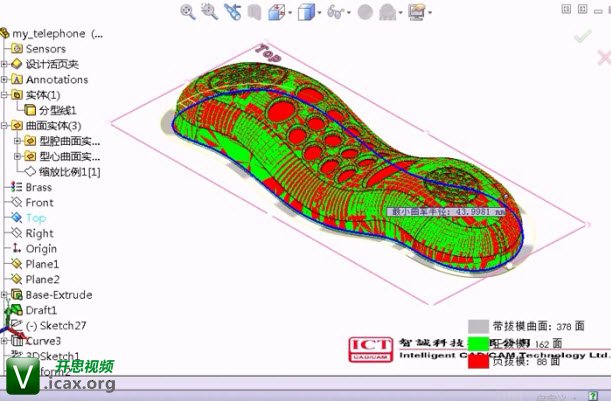Open Apply Scene dropdown arrow

(x=401, y=13)
